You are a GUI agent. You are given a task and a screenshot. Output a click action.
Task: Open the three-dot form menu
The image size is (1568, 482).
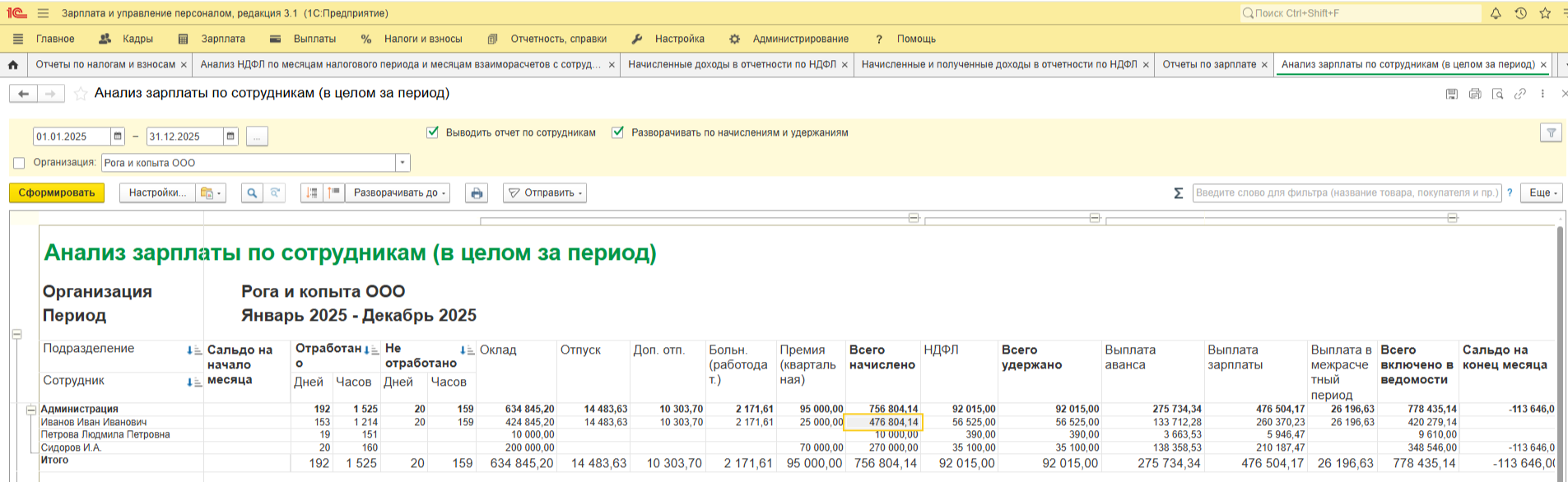click(1542, 94)
